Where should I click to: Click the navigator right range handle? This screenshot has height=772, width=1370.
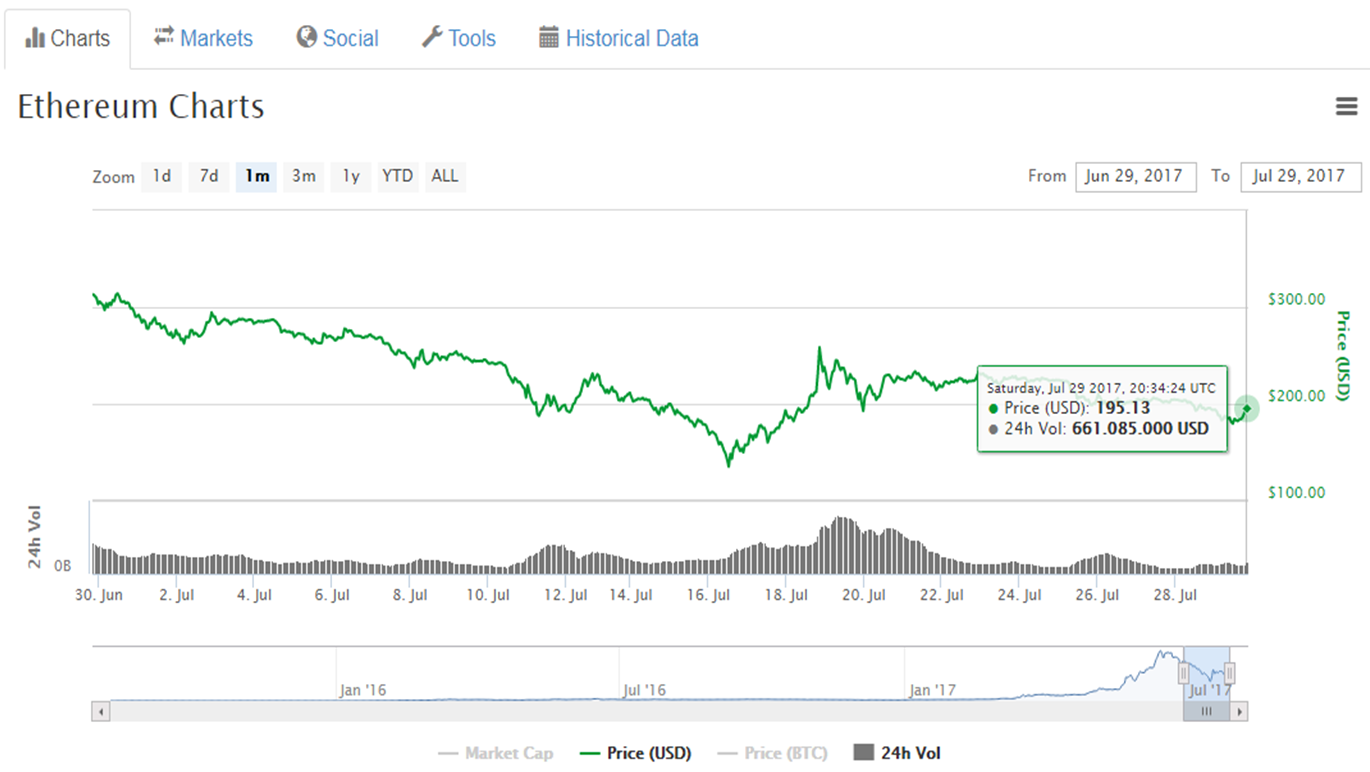click(x=1230, y=673)
